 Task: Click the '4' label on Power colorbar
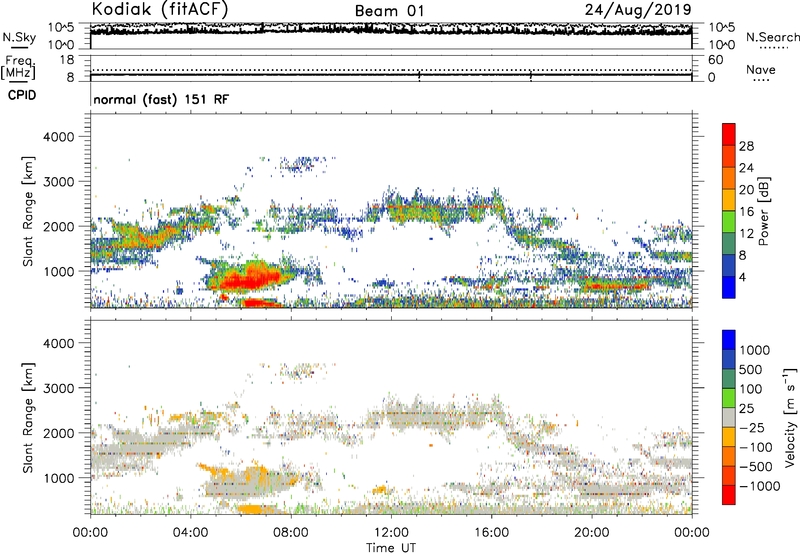[x=742, y=278]
